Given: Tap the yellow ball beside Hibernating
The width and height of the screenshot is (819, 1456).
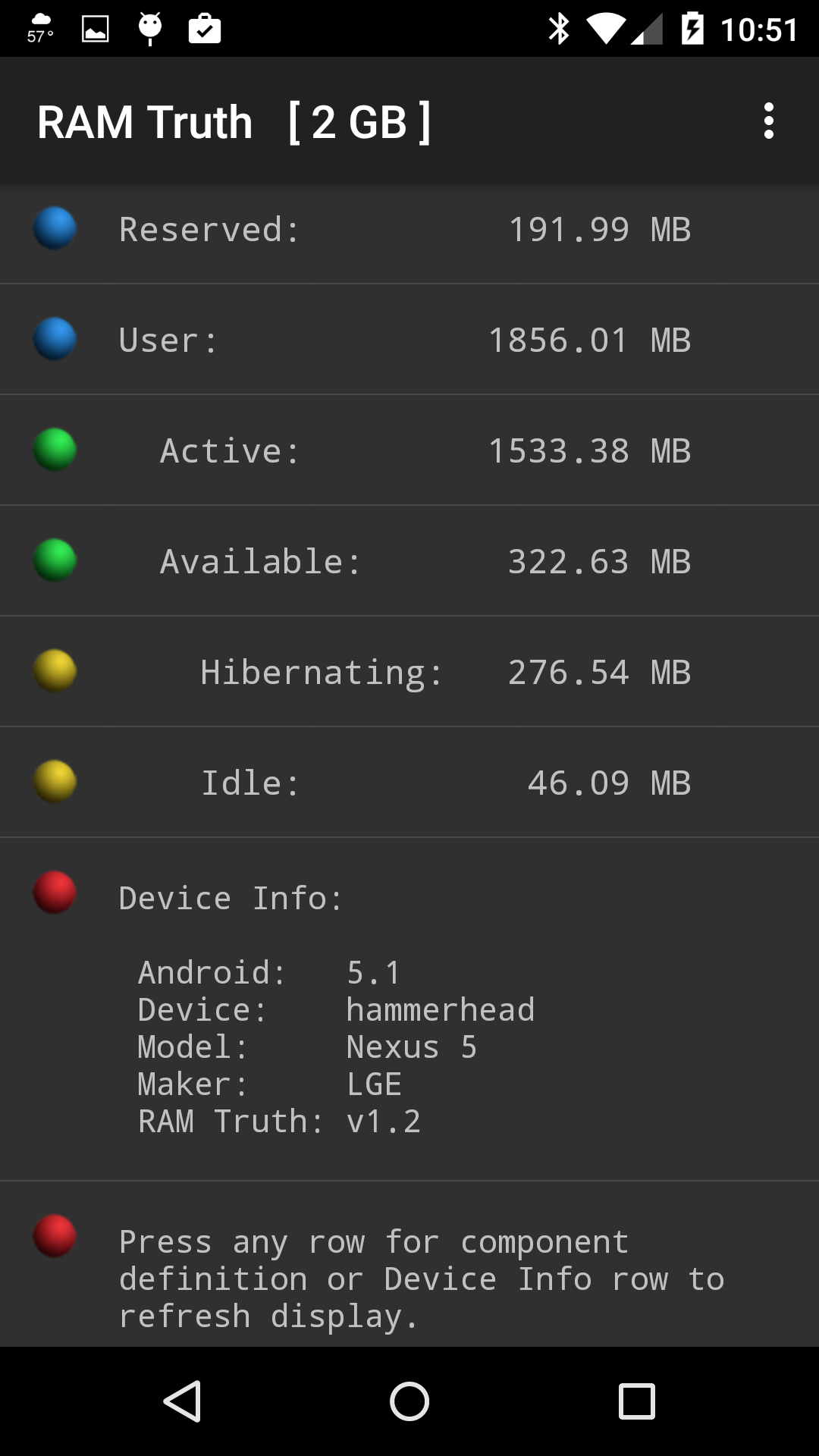Looking at the screenshot, I should (x=55, y=671).
